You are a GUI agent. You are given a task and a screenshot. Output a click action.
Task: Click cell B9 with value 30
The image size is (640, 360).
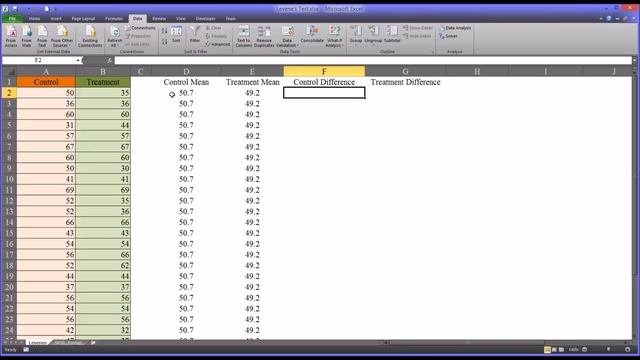[103, 168]
